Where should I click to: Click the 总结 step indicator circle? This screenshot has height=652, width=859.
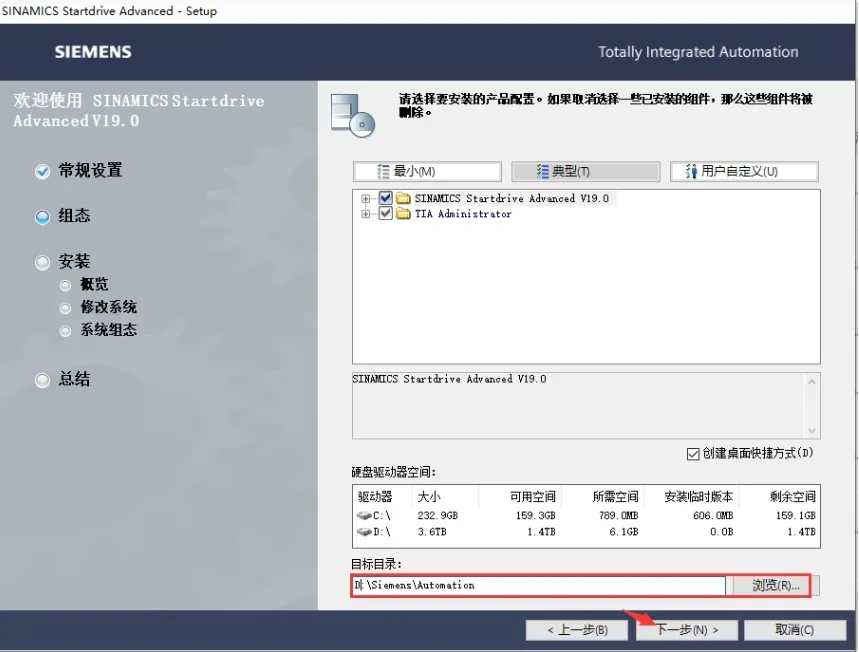tap(42, 380)
